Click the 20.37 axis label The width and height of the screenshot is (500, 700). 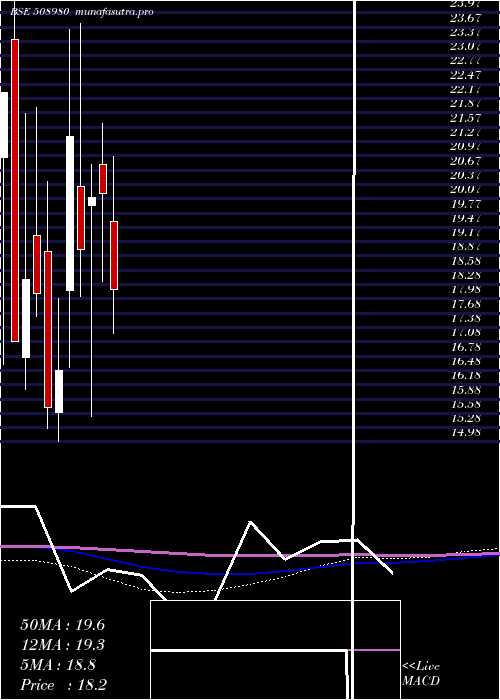tap(466, 175)
